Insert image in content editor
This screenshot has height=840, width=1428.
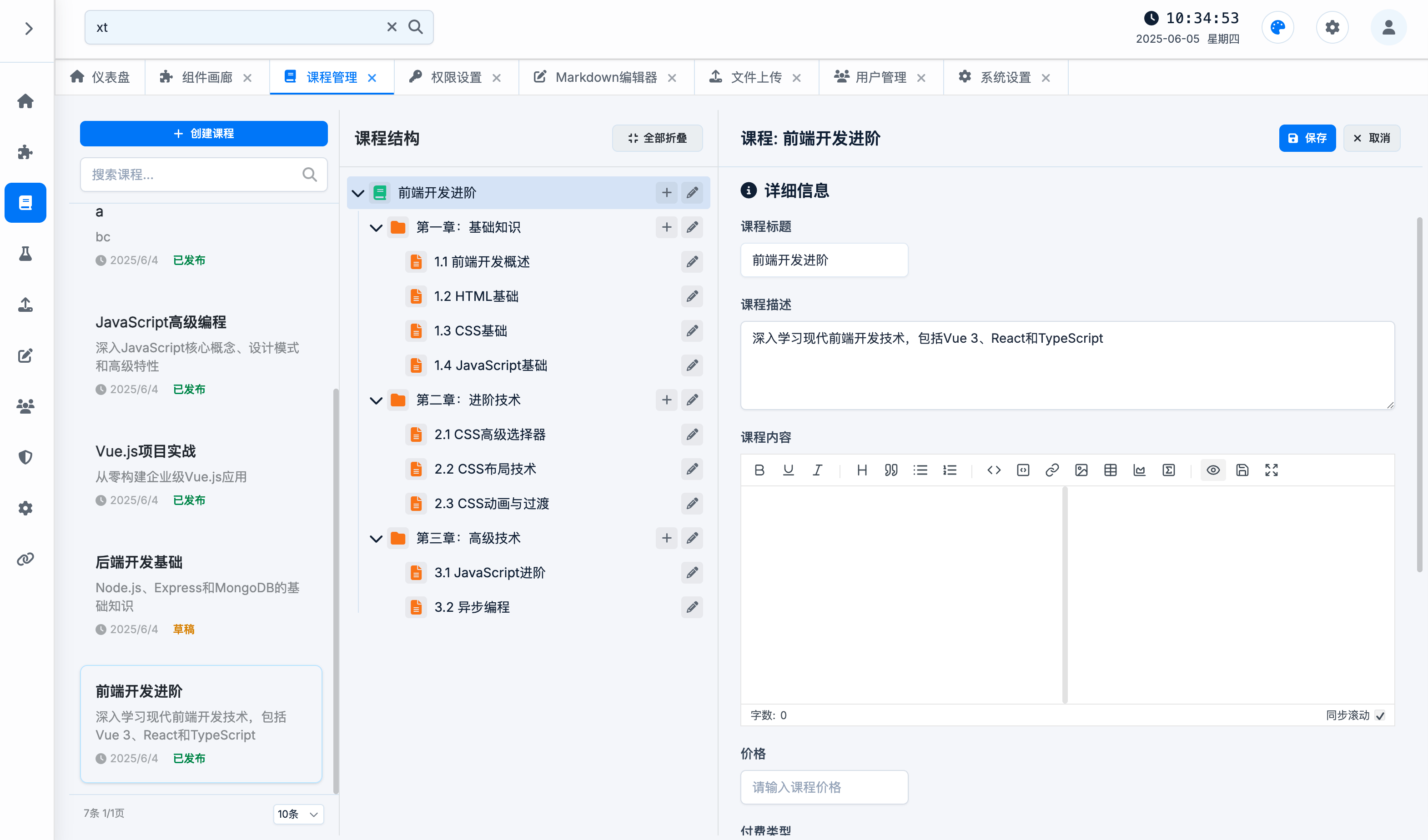1081,470
